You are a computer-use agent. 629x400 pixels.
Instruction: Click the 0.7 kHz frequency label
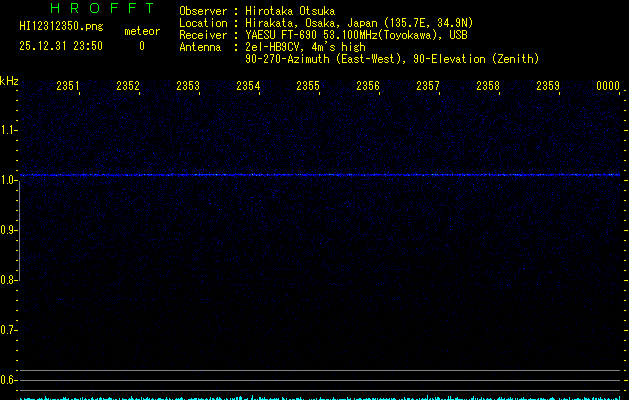click(x=9, y=330)
